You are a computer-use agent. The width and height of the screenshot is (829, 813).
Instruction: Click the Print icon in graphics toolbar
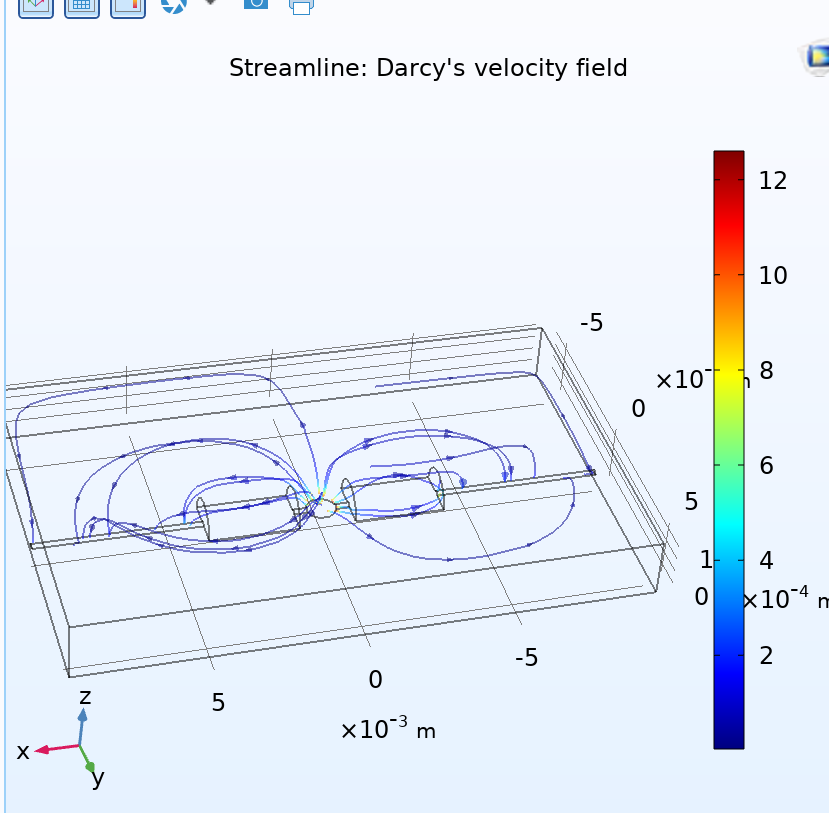pyautogui.click(x=301, y=5)
